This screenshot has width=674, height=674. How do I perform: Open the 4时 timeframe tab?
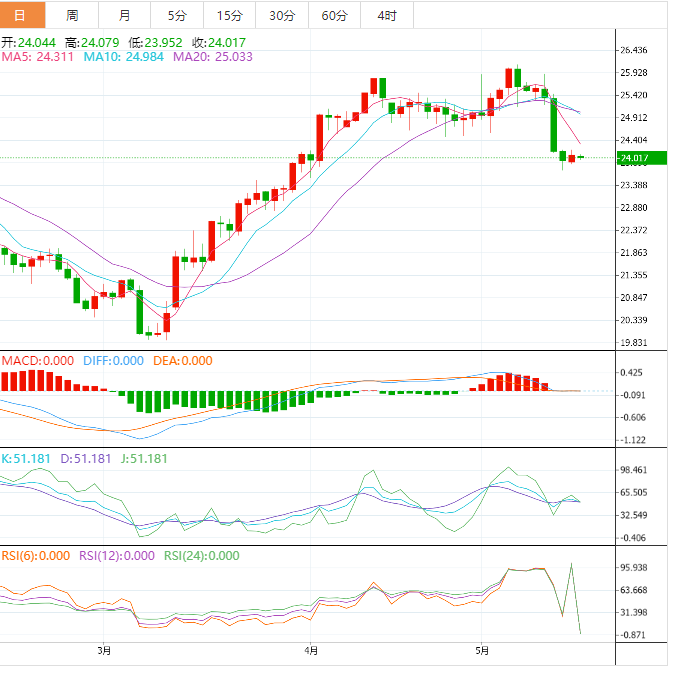coord(387,15)
